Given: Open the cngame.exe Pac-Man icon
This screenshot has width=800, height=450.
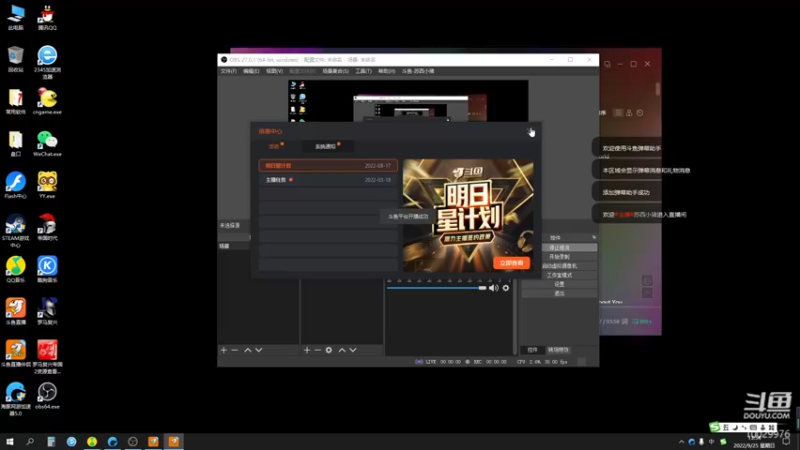Looking at the screenshot, I should click(x=47, y=101).
